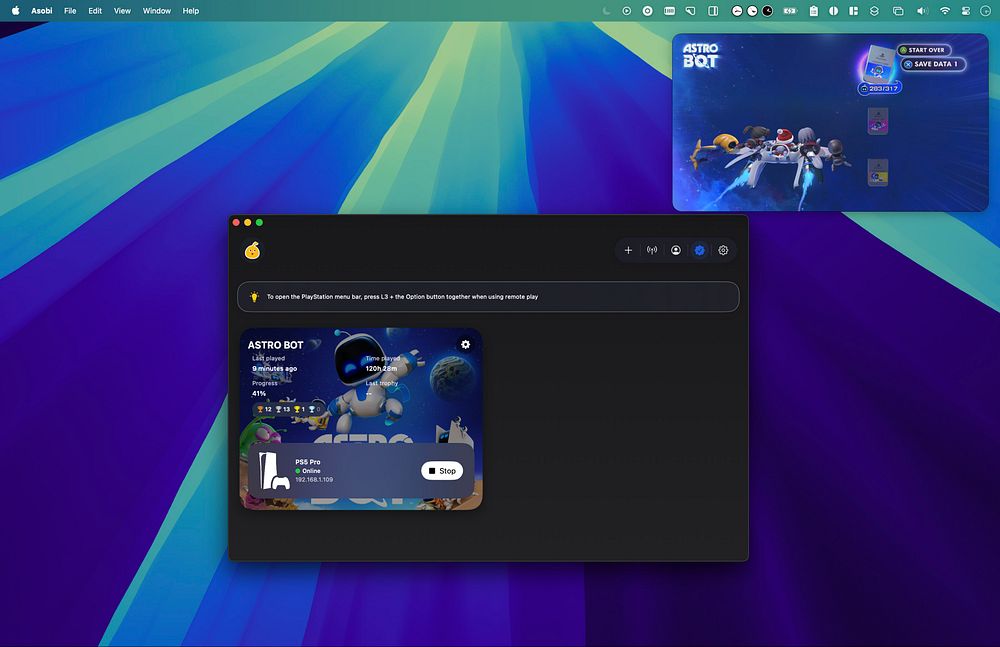Click the '9 minutes ago' last played value
1000x647 pixels.
(x=274, y=369)
